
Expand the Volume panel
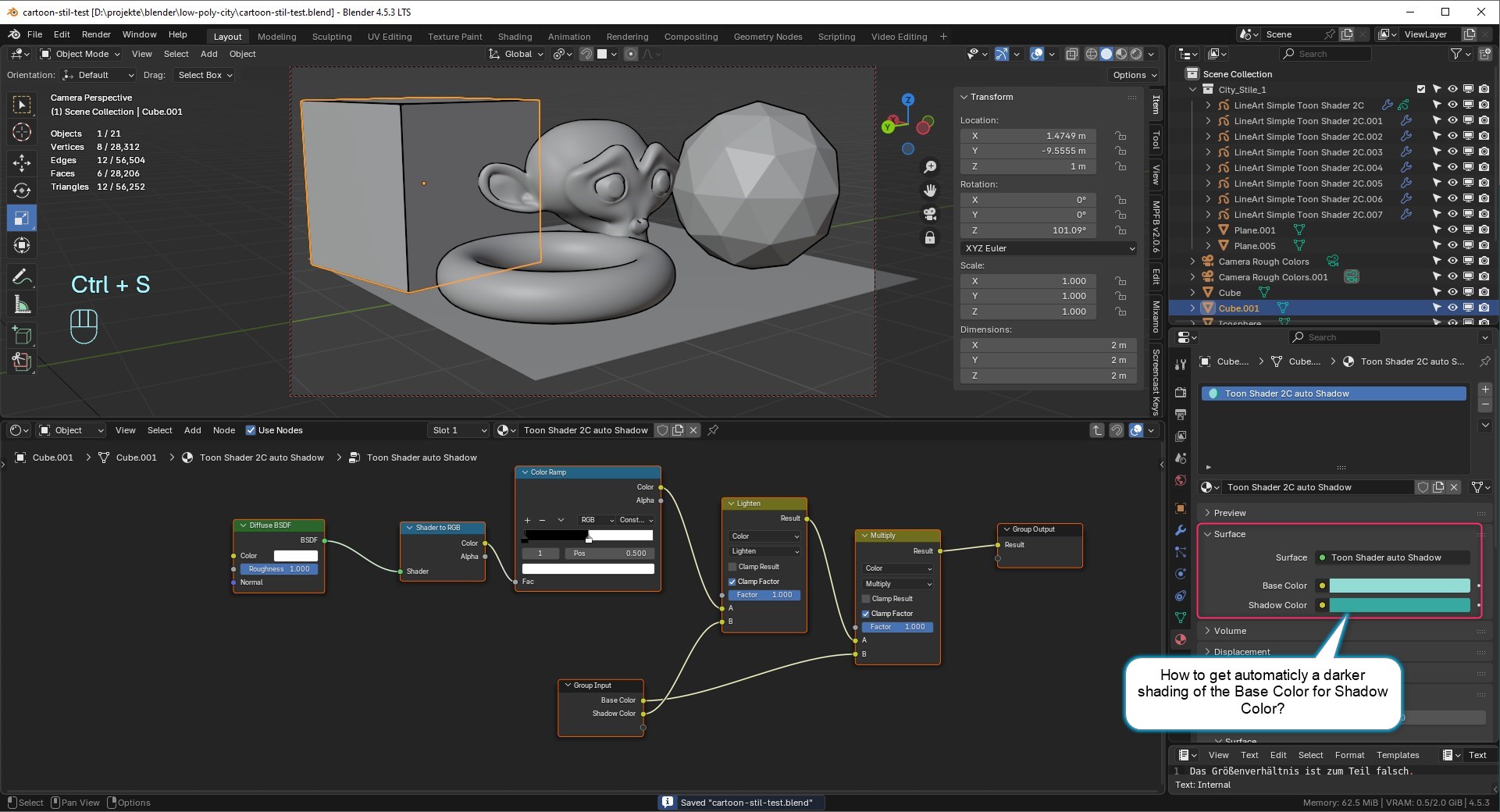[x=1229, y=631]
